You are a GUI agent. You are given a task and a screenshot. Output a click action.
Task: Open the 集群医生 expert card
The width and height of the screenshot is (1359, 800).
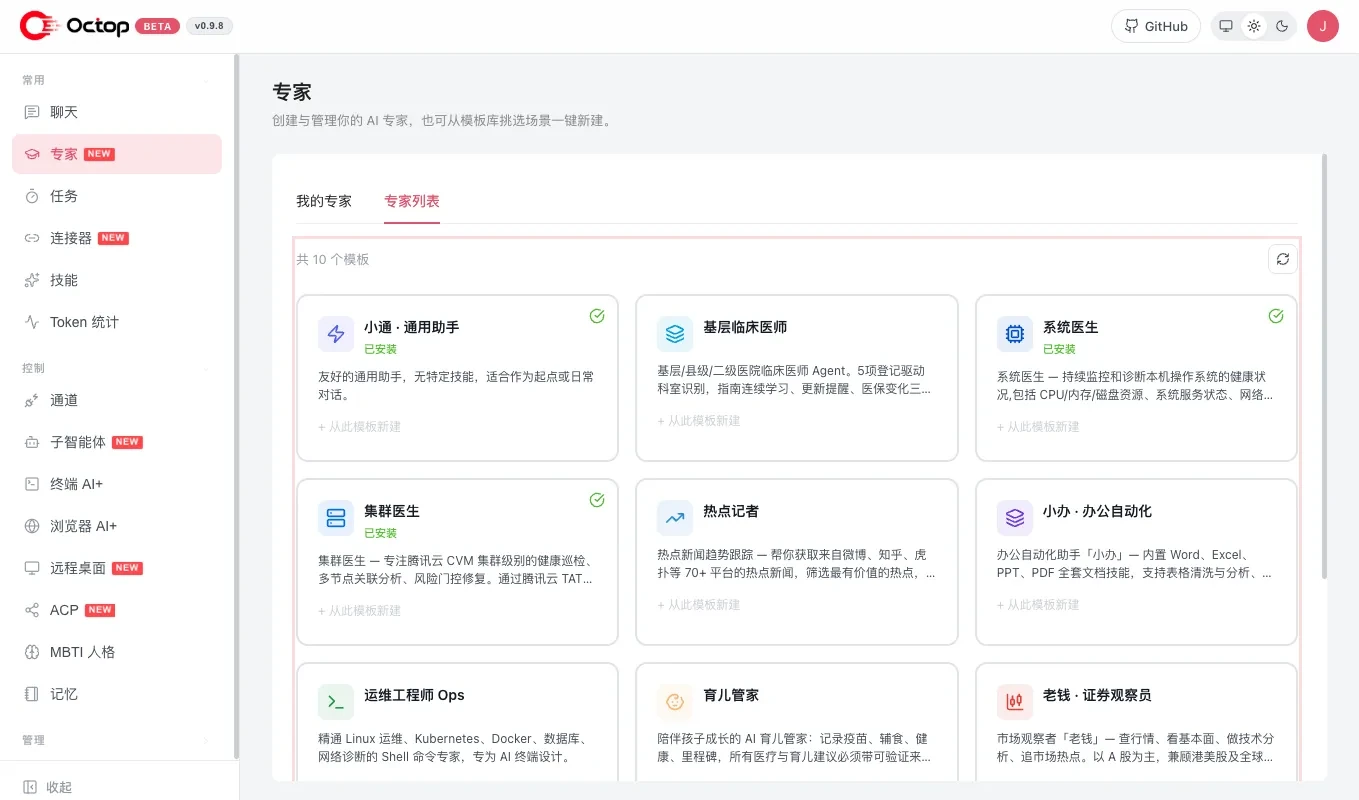click(x=457, y=562)
